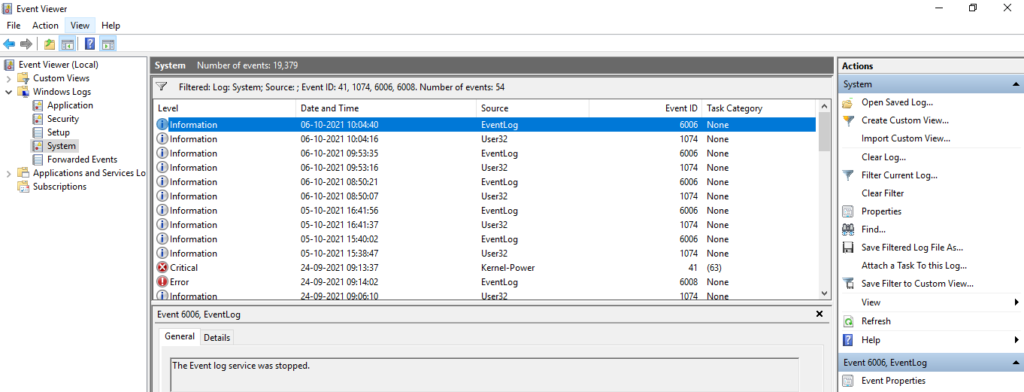This screenshot has width=1024, height=392.
Task: Click Attach a Task To this Log
Action: pyautogui.click(x=914, y=266)
